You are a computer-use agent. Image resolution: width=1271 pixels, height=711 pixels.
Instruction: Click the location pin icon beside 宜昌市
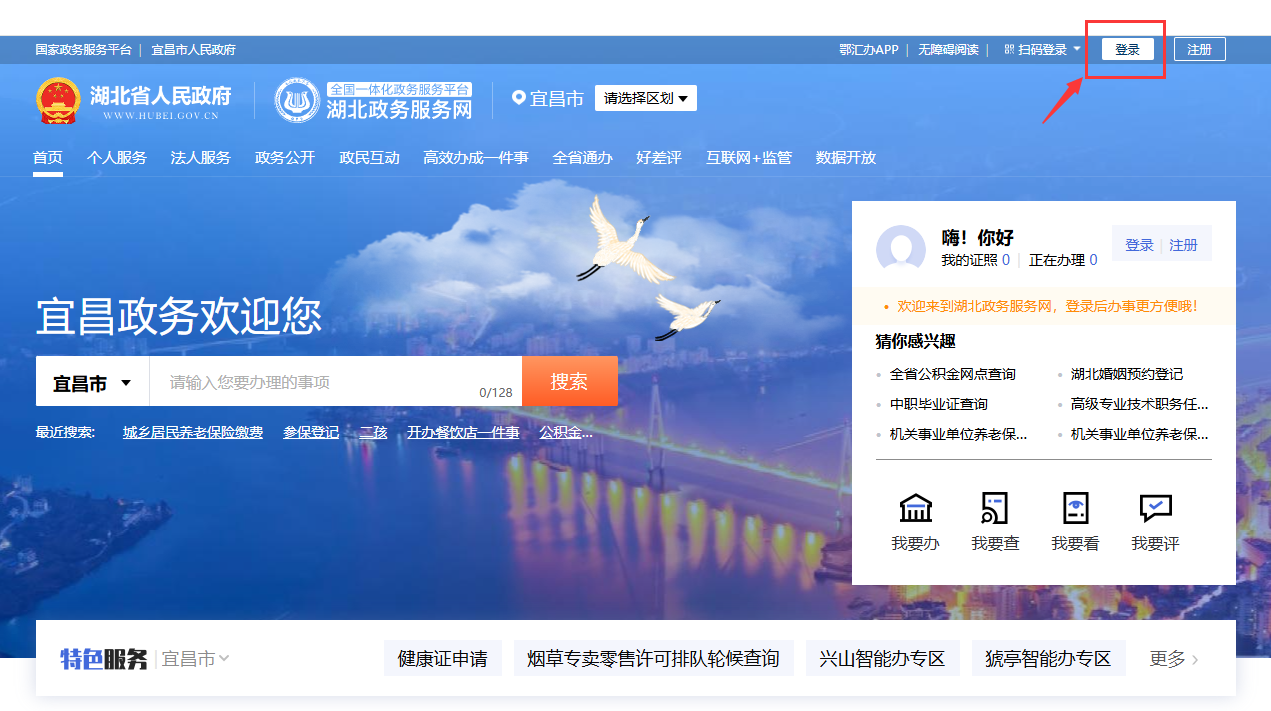pos(518,98)
